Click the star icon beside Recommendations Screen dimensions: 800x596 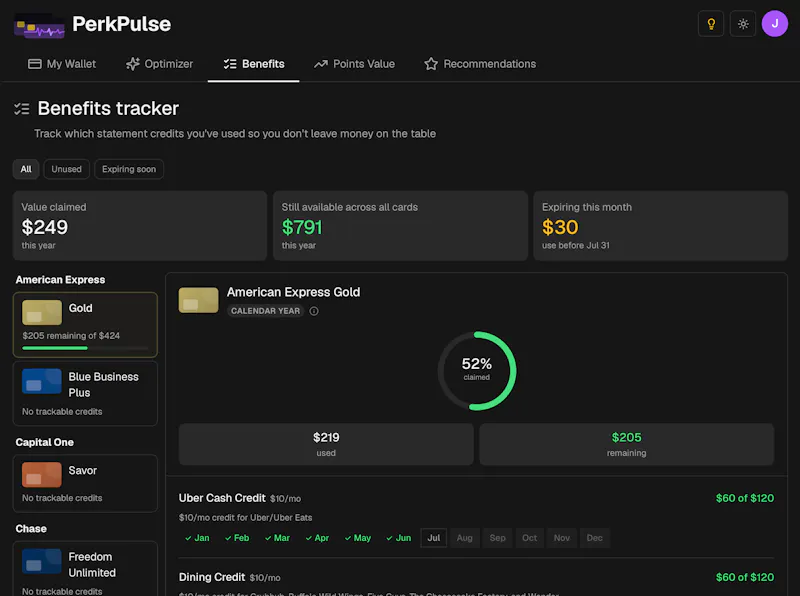coord(431,64)
